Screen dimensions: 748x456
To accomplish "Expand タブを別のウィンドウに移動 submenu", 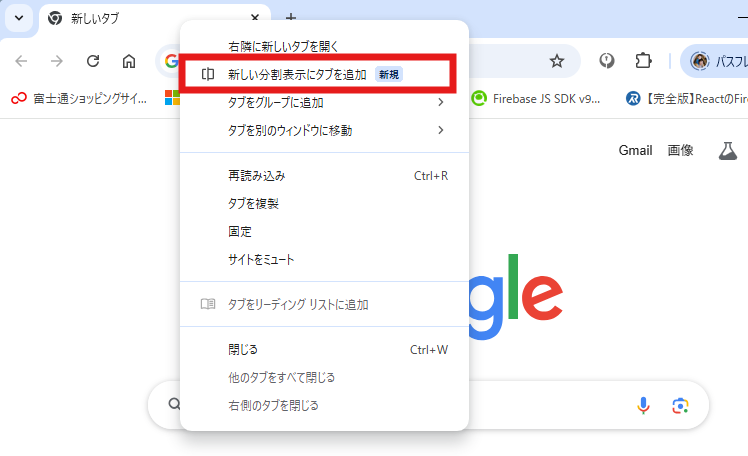I will (324, 130).
